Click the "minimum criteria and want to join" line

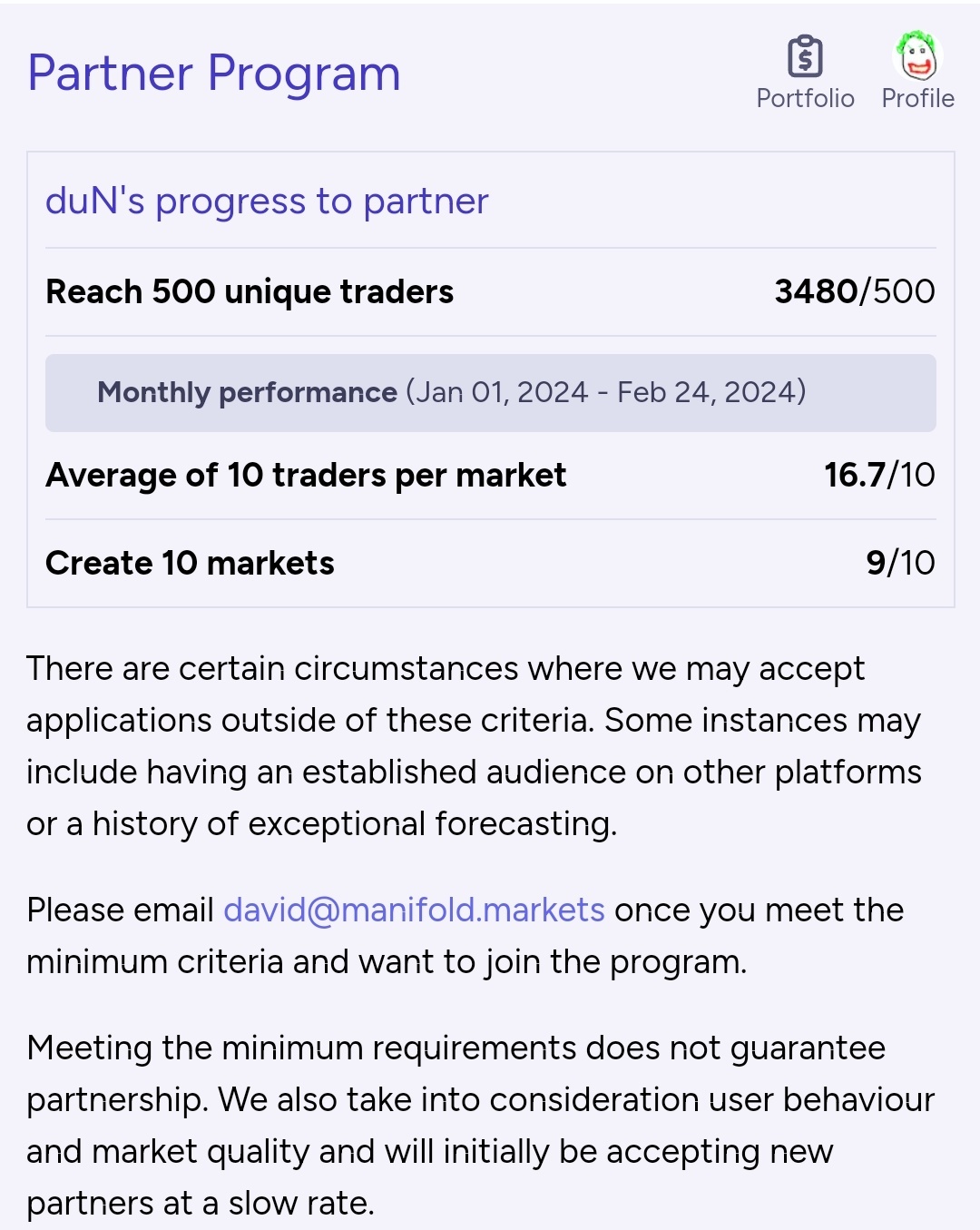coord(387,962)
